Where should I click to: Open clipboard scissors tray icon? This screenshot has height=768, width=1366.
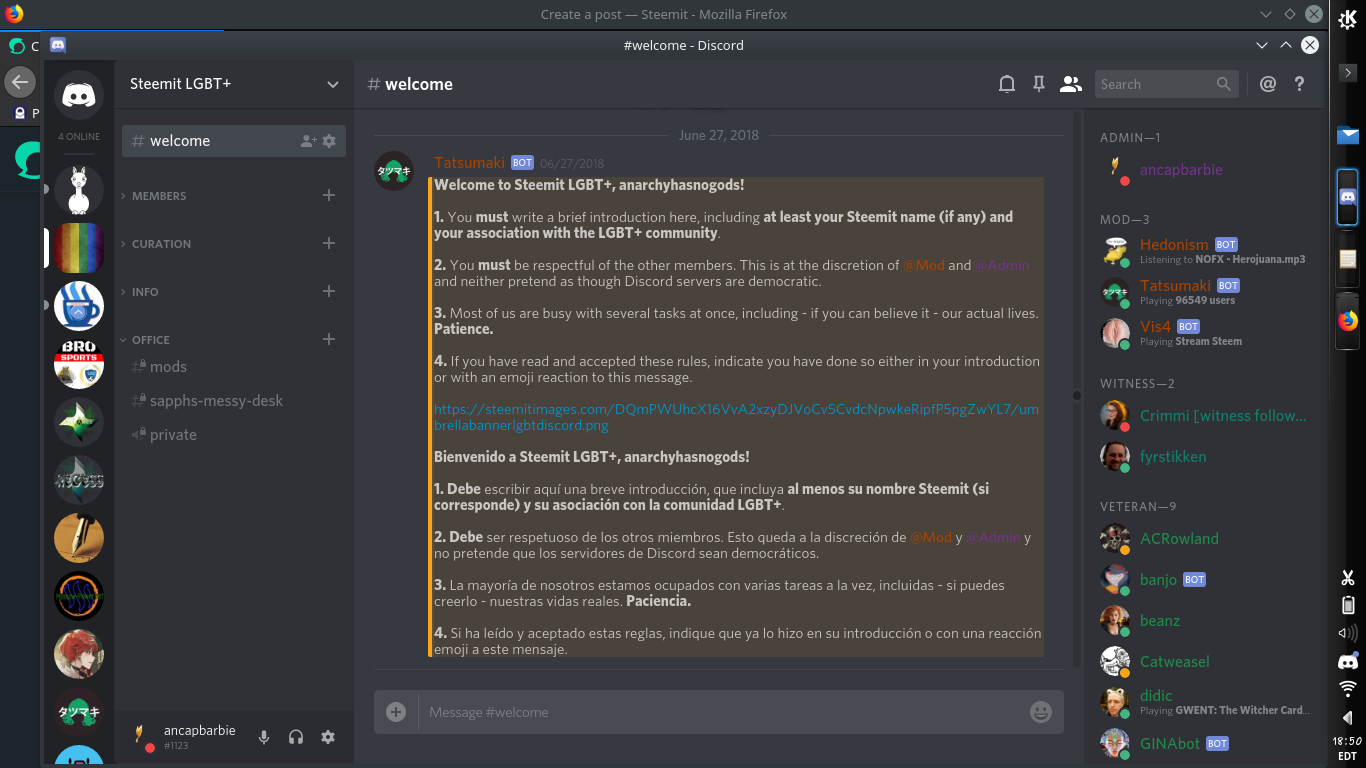(x=1347, y=578)
